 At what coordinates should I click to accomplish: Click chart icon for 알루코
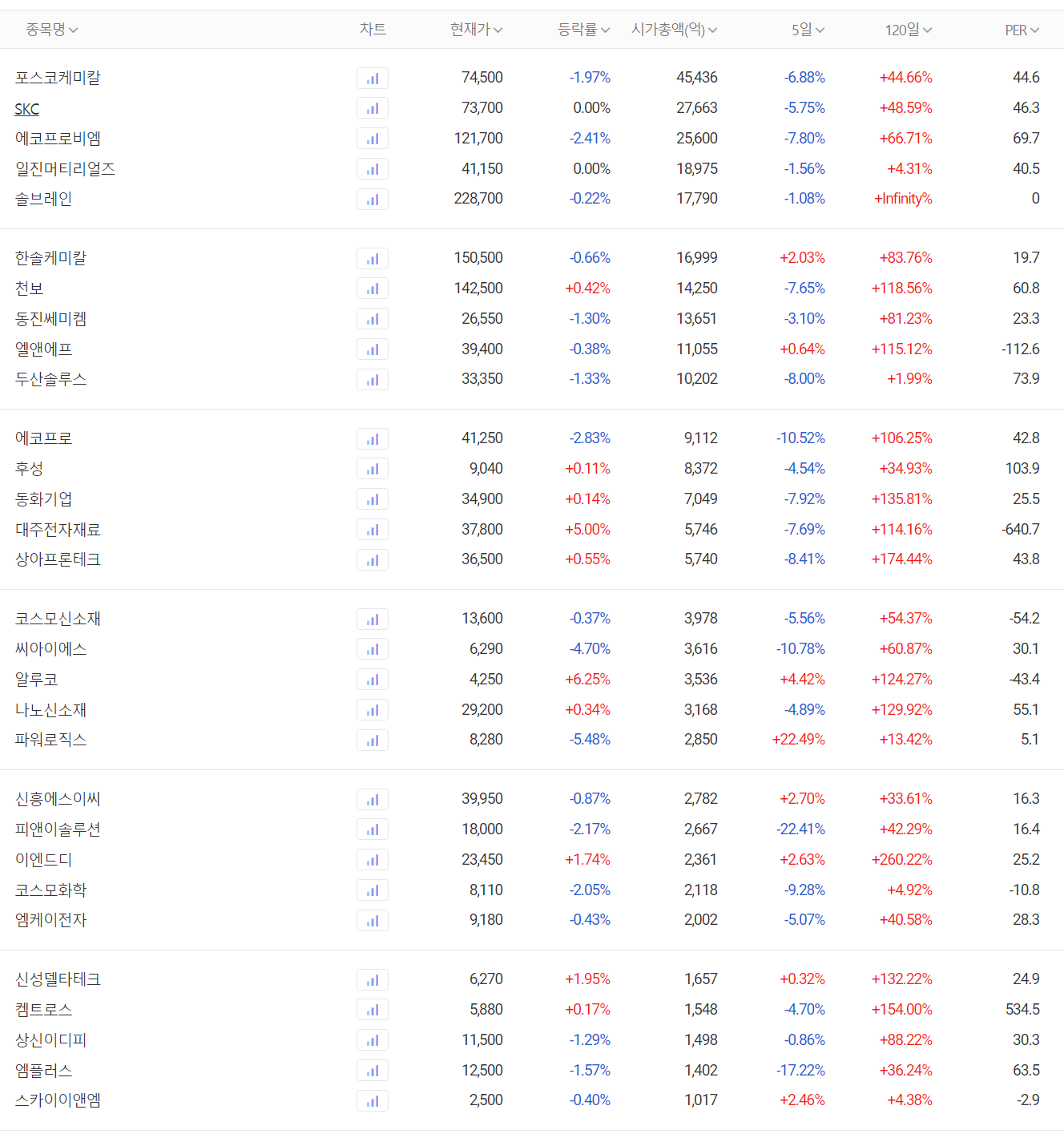[373, 680]
